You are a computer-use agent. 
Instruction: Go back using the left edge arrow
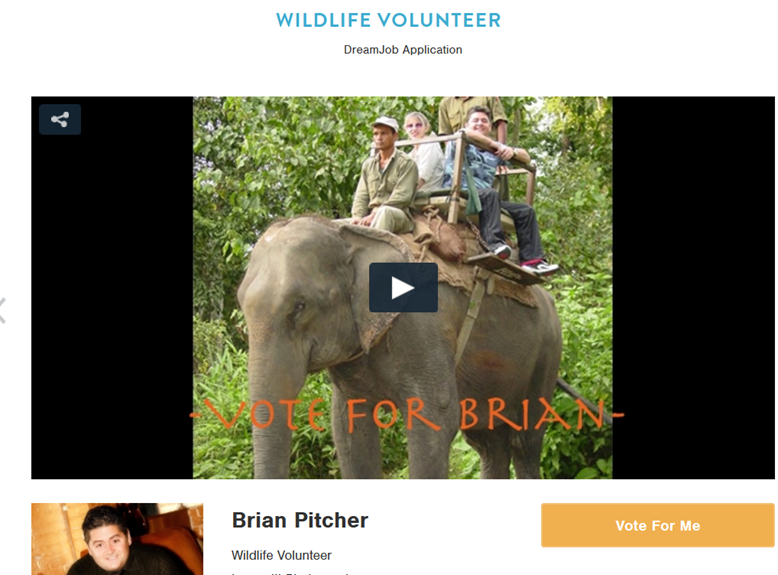tap(2, 311)
